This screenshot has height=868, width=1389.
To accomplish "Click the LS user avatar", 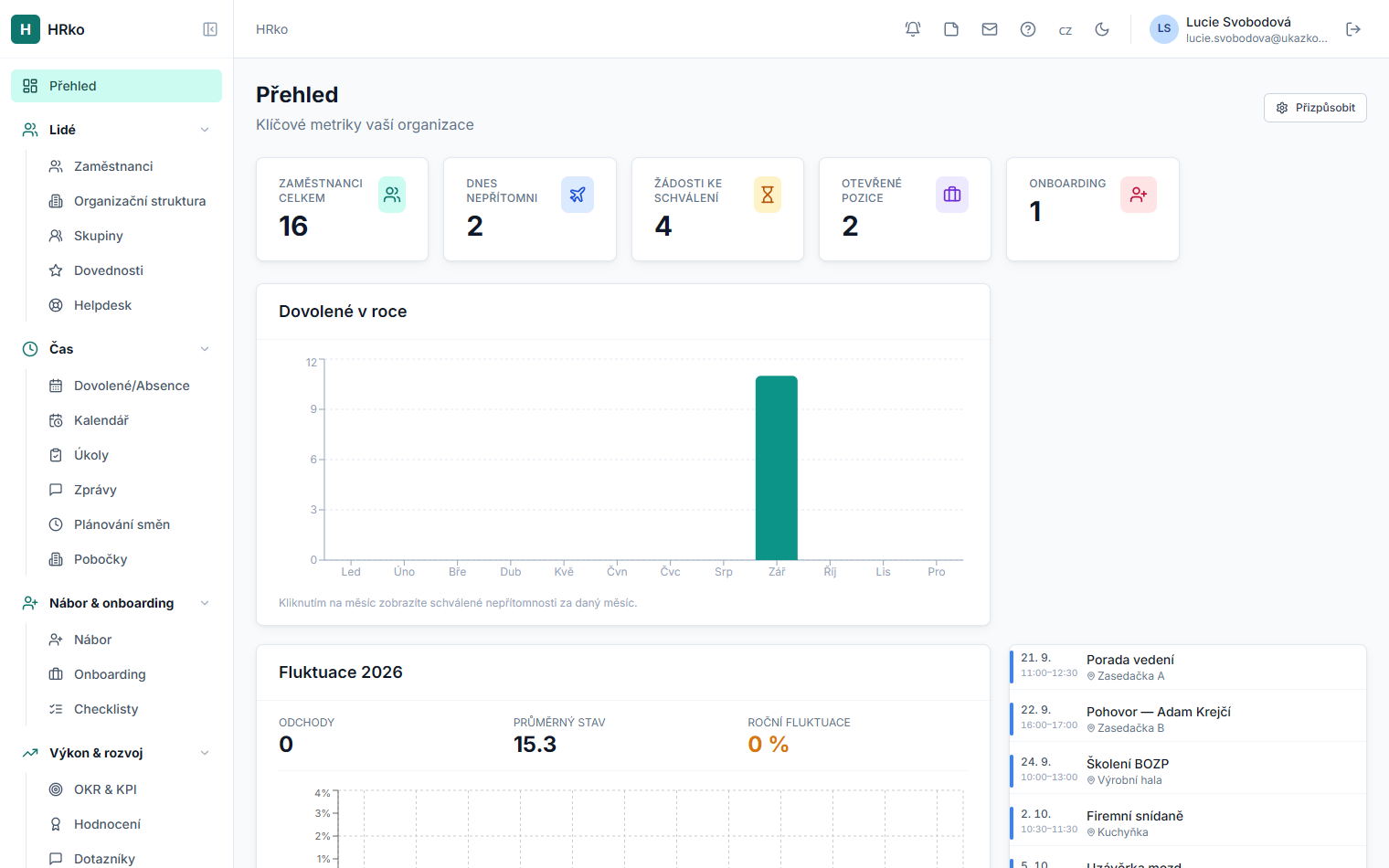I will pyautogui.click(x=1164, y=29).
